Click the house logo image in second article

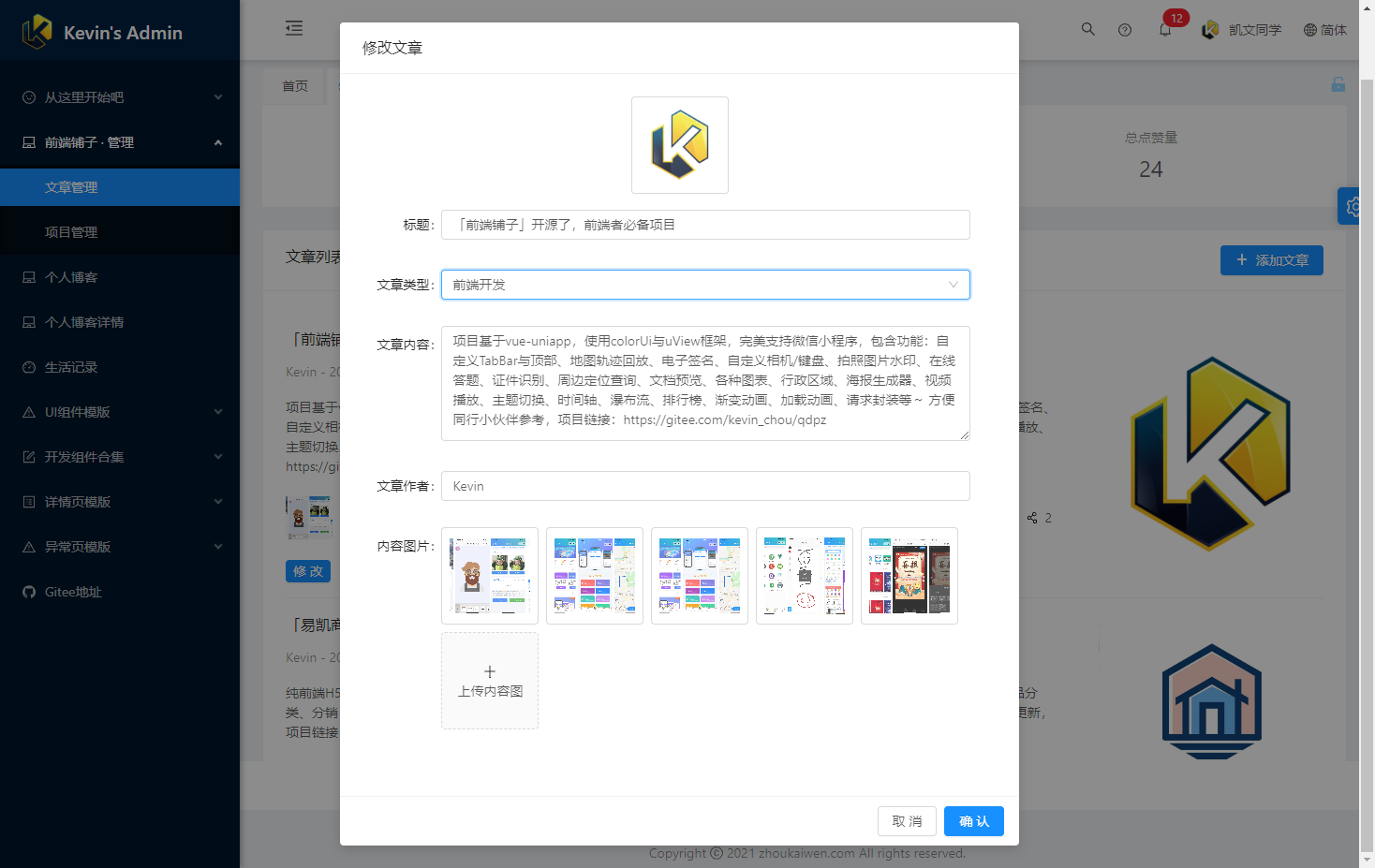click(x=1212, y=701)
